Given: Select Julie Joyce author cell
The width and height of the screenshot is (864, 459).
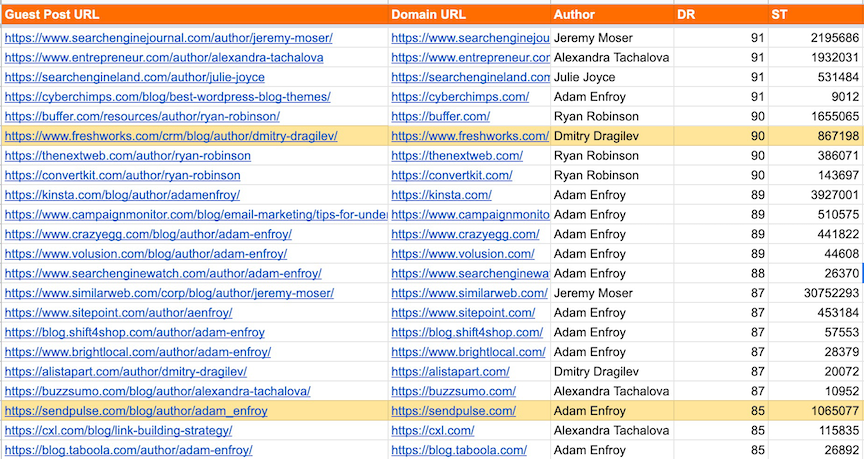Looking at the screenshot, I should (x=612, y=77).
